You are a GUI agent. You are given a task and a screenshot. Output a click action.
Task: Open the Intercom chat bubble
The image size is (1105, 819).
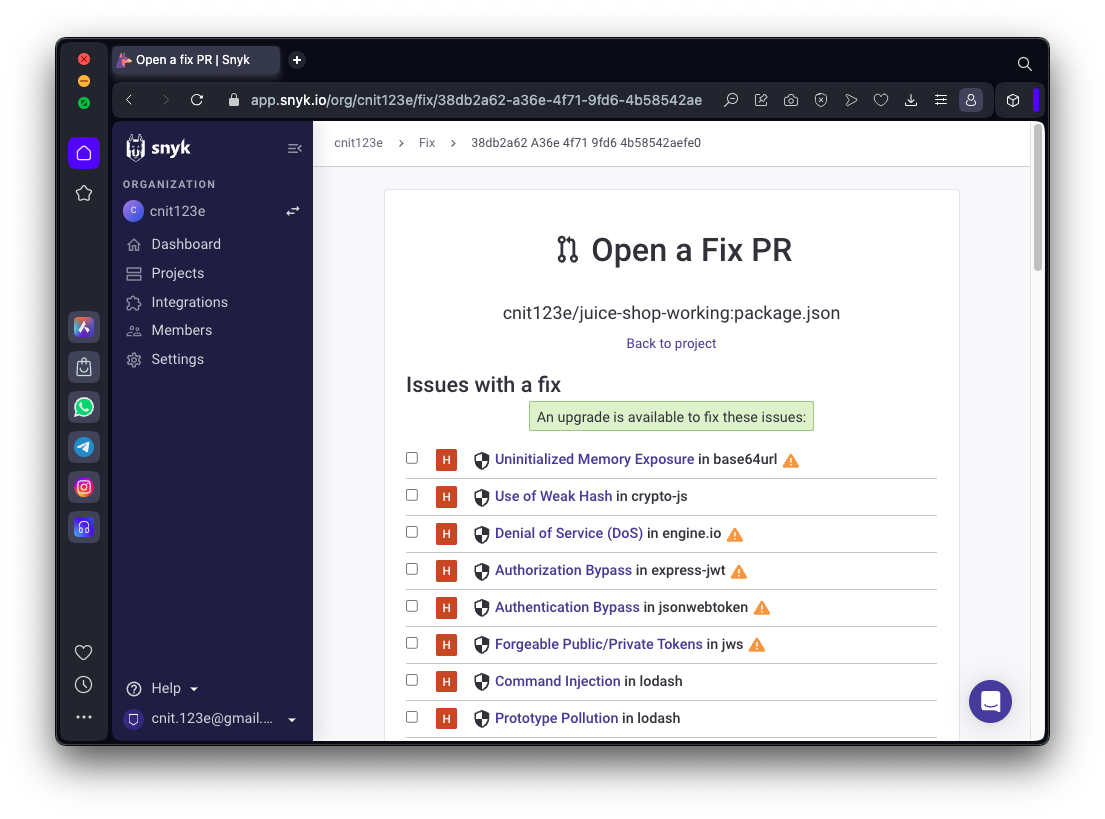point(990,701)
